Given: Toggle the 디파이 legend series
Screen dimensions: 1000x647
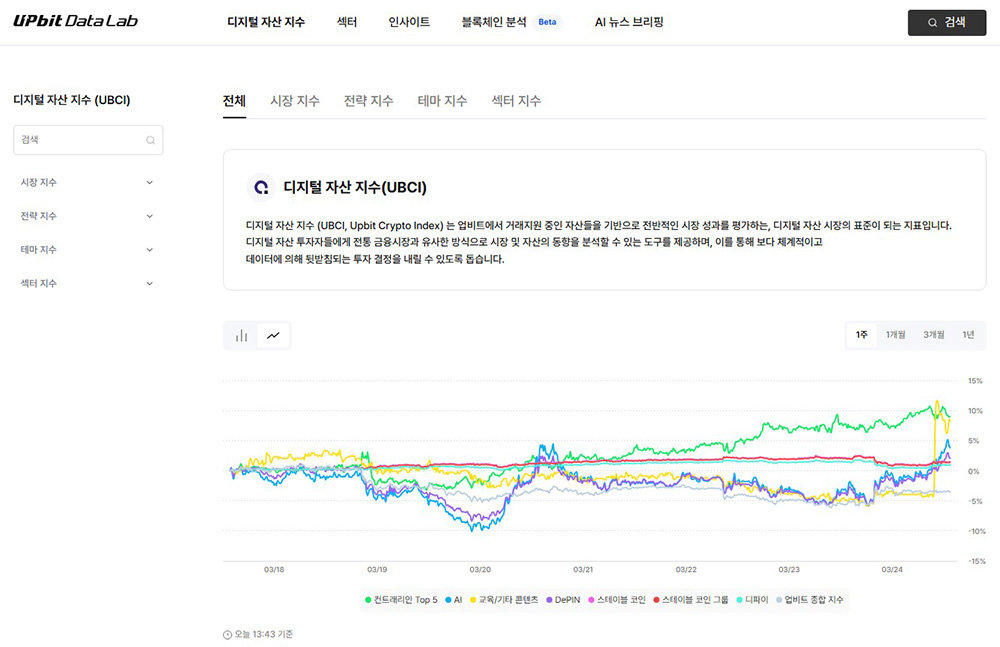Looking at the screenshot, I should click(x=753, y=600).
